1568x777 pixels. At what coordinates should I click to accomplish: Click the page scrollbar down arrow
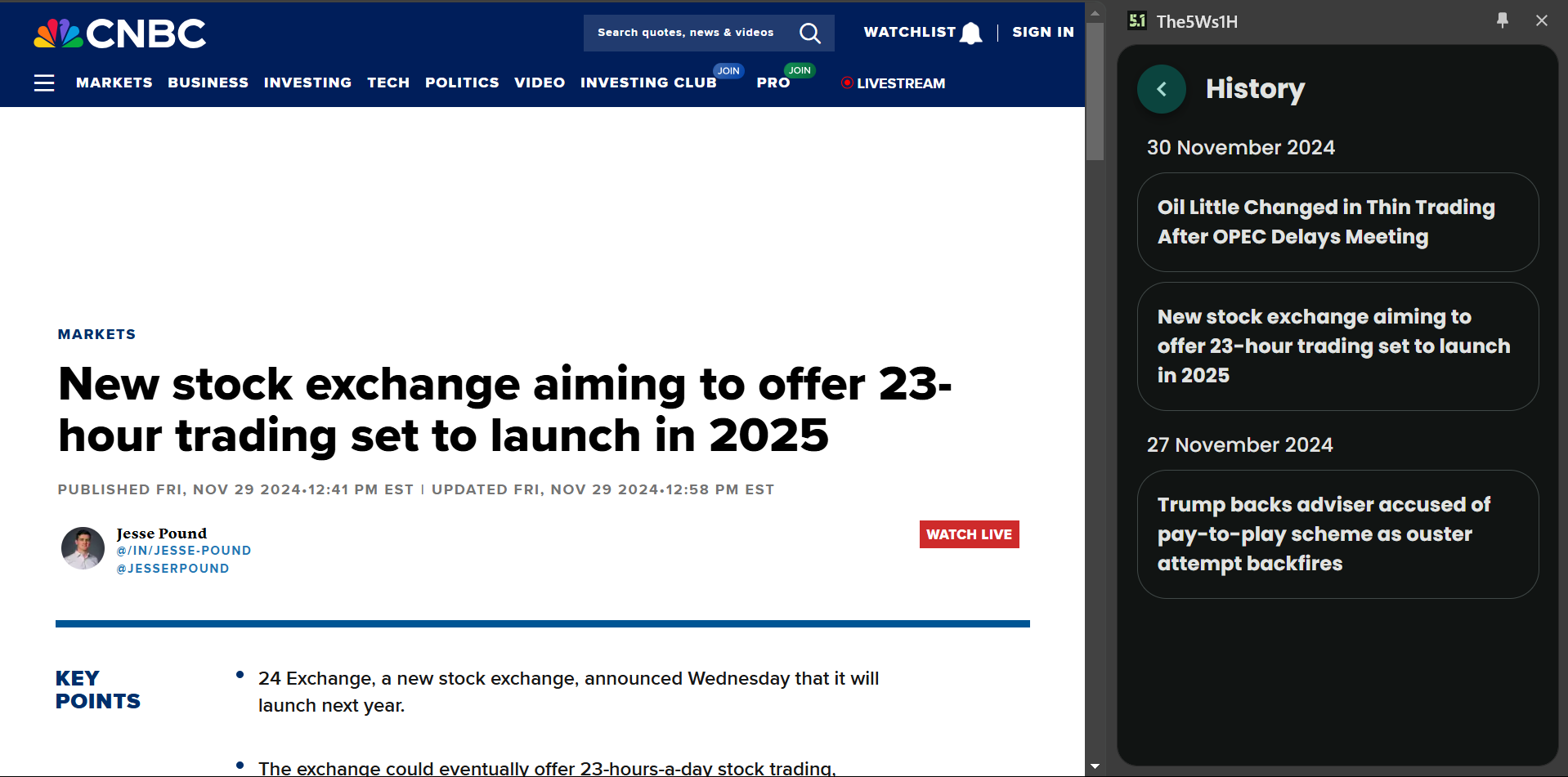tap(1095, 766)
